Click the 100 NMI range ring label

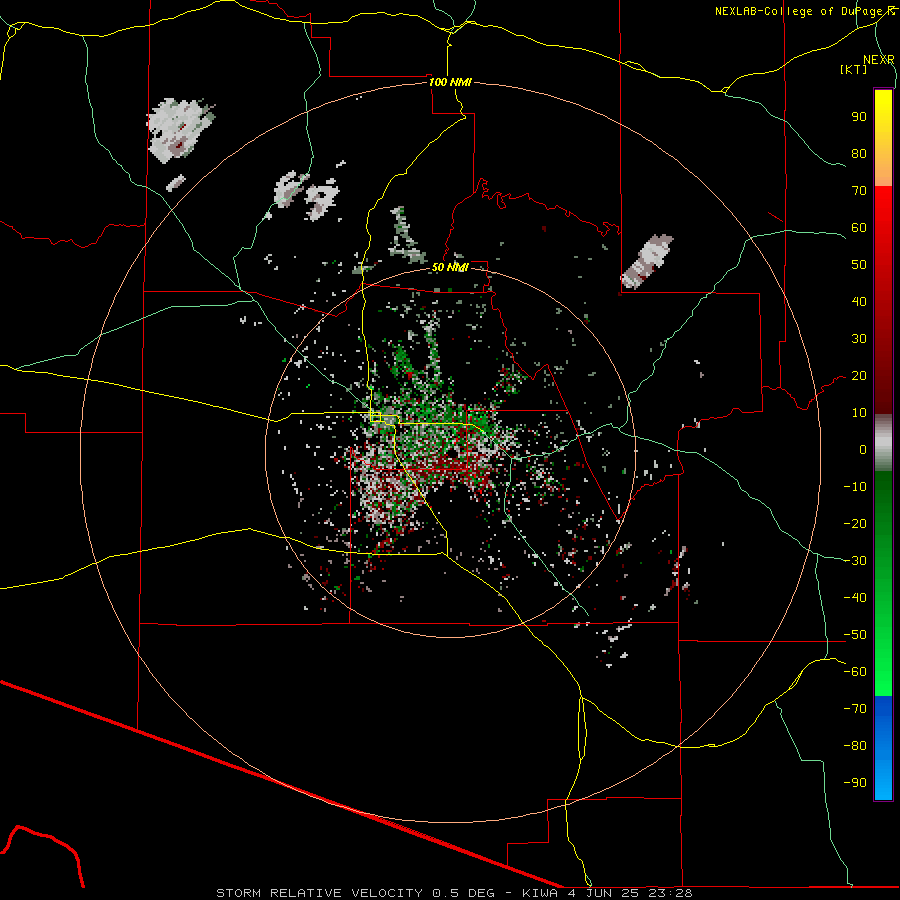point(450,82)
